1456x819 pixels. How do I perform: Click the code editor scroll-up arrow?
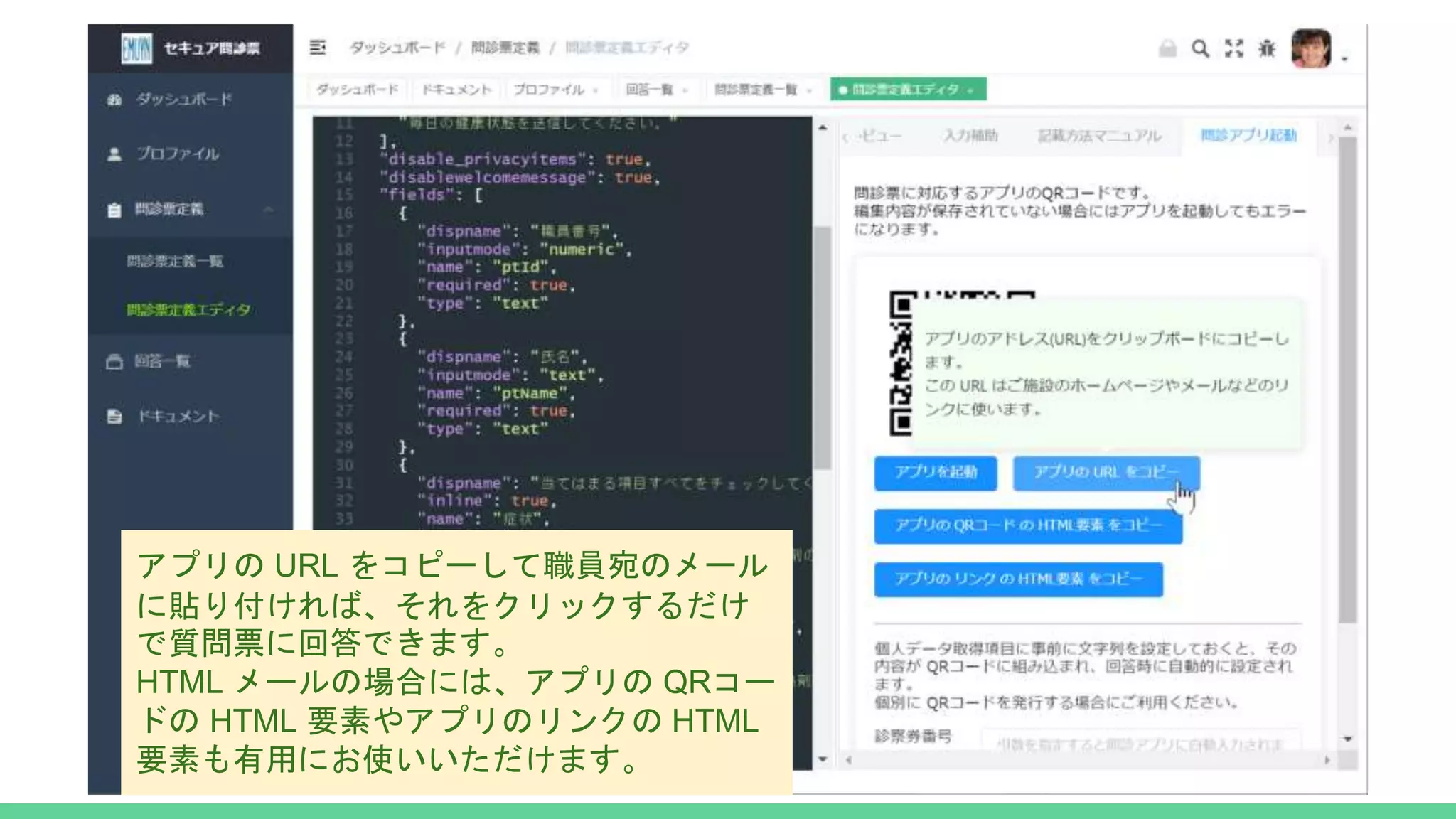click(x=823, y=128)
